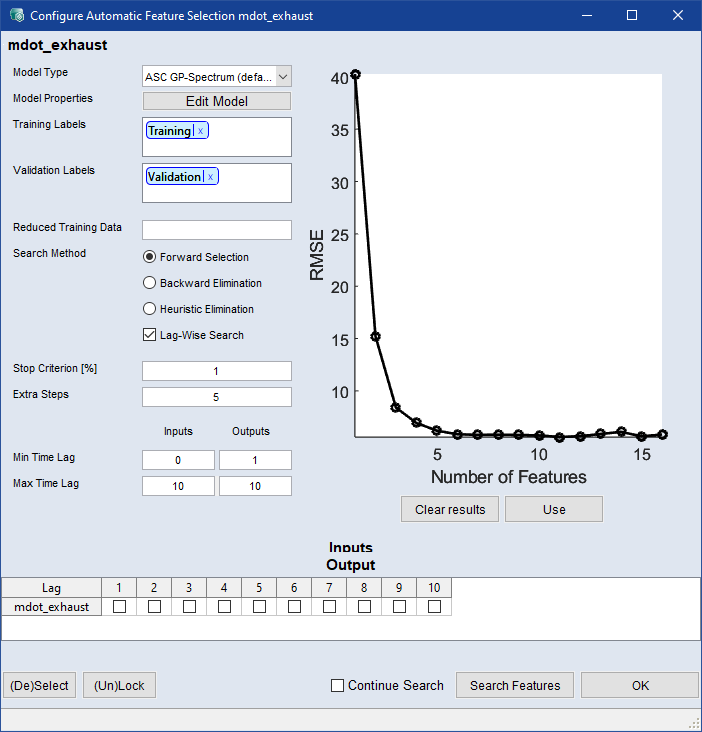
Task: Click the Extra Steps field
Action: (216, 397)
